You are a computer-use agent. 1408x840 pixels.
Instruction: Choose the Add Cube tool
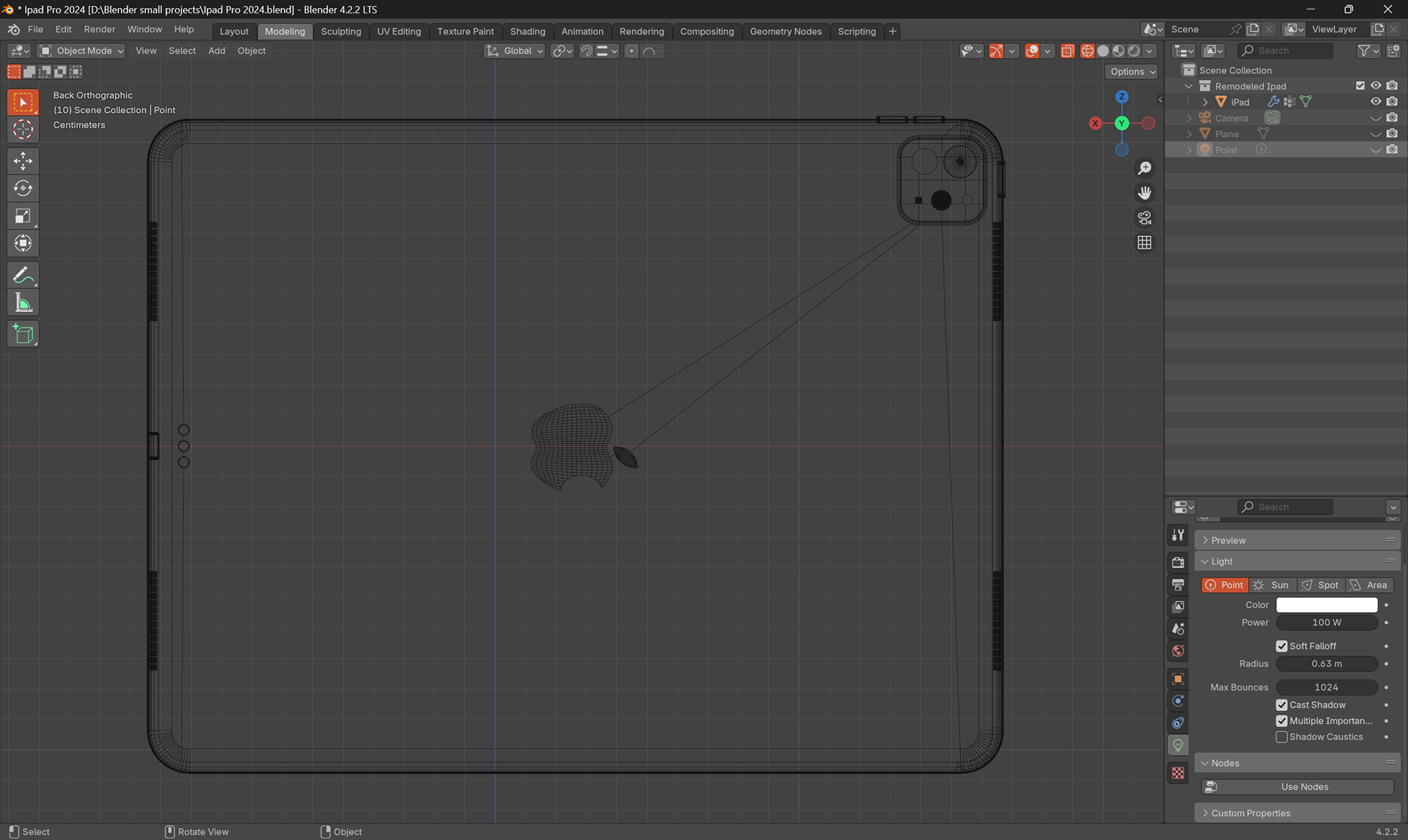[23, 334]
